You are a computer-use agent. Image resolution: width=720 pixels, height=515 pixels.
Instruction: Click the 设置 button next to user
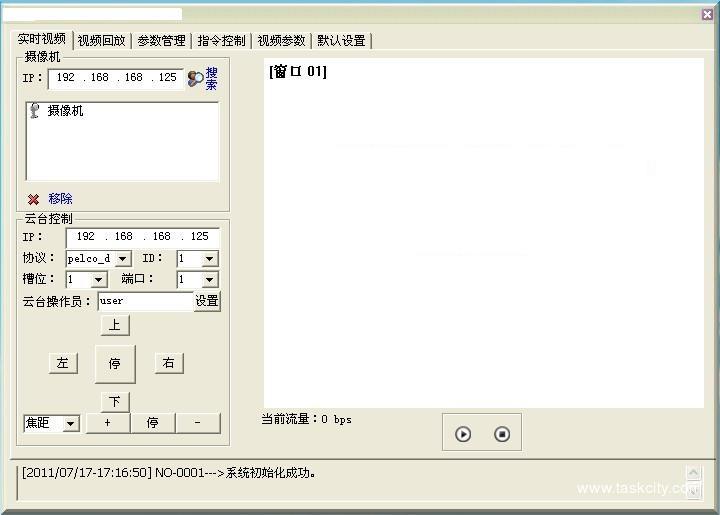tap(207, 301)
